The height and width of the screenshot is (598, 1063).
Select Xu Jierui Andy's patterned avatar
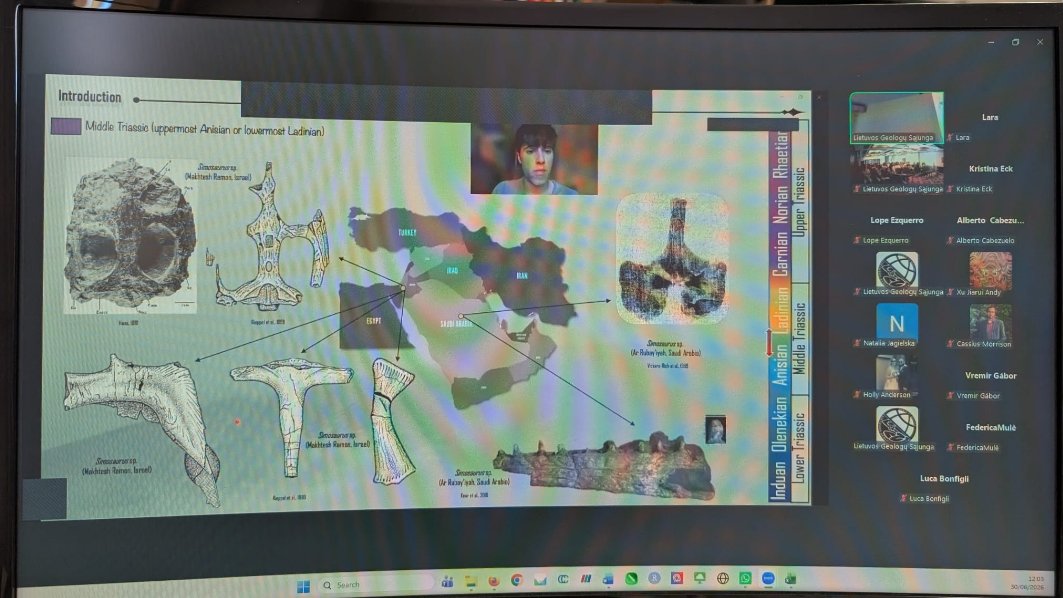[x=990, y=270]
